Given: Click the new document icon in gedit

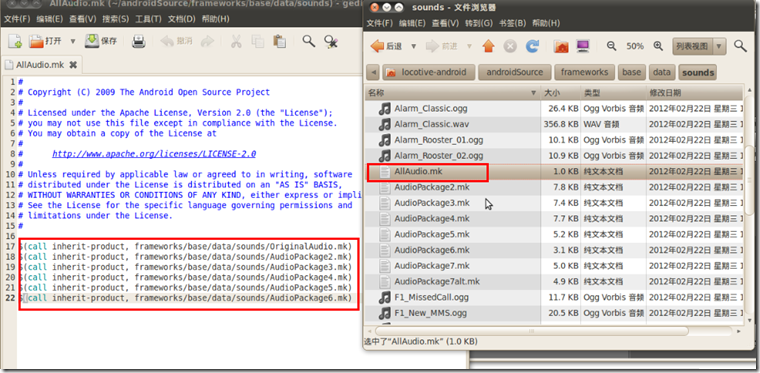Looking at the screenshot, I should (15, 41).
